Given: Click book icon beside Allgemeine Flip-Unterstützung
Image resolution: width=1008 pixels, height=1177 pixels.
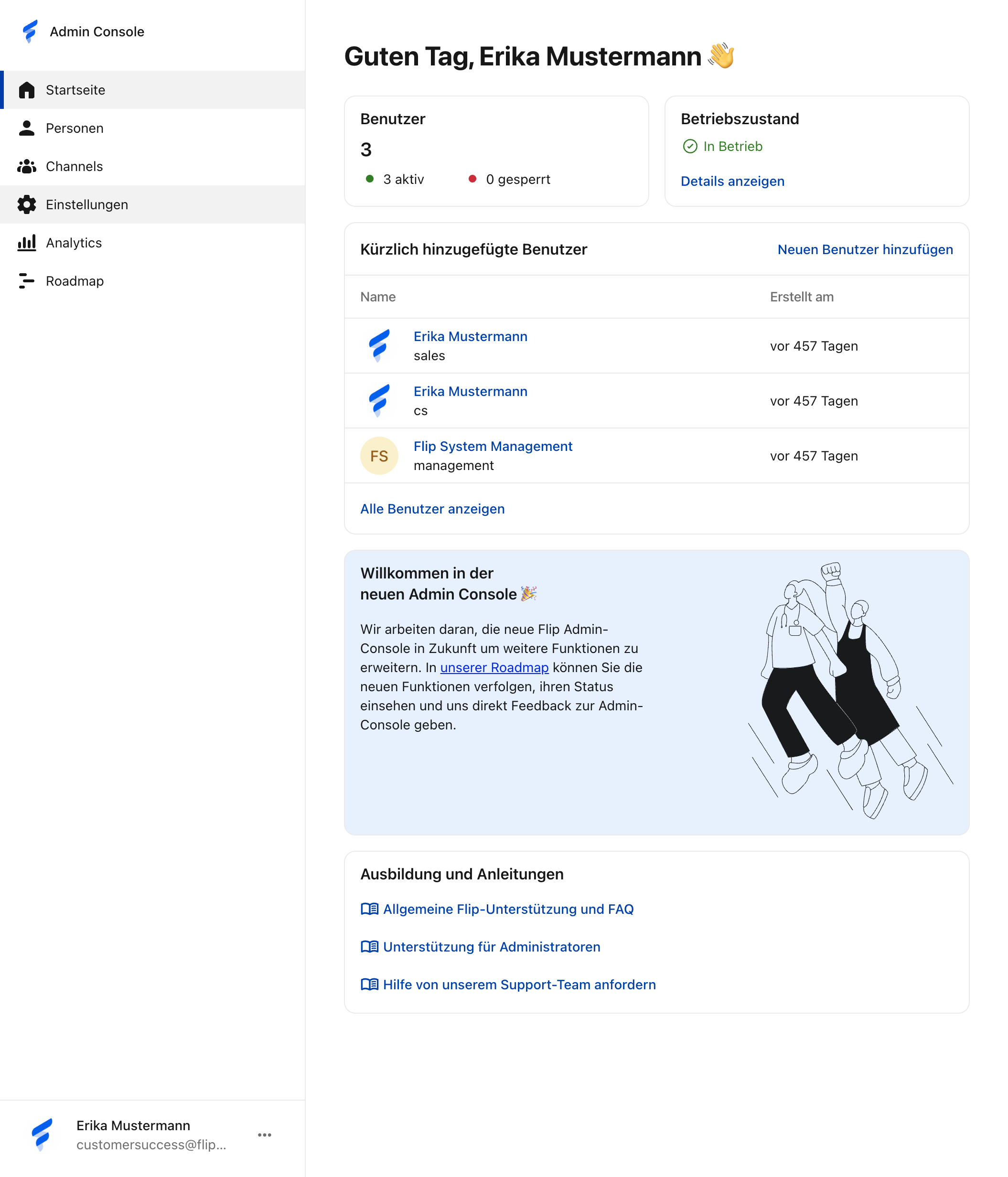Looking at the screenshot, I should tap(369, 909).
